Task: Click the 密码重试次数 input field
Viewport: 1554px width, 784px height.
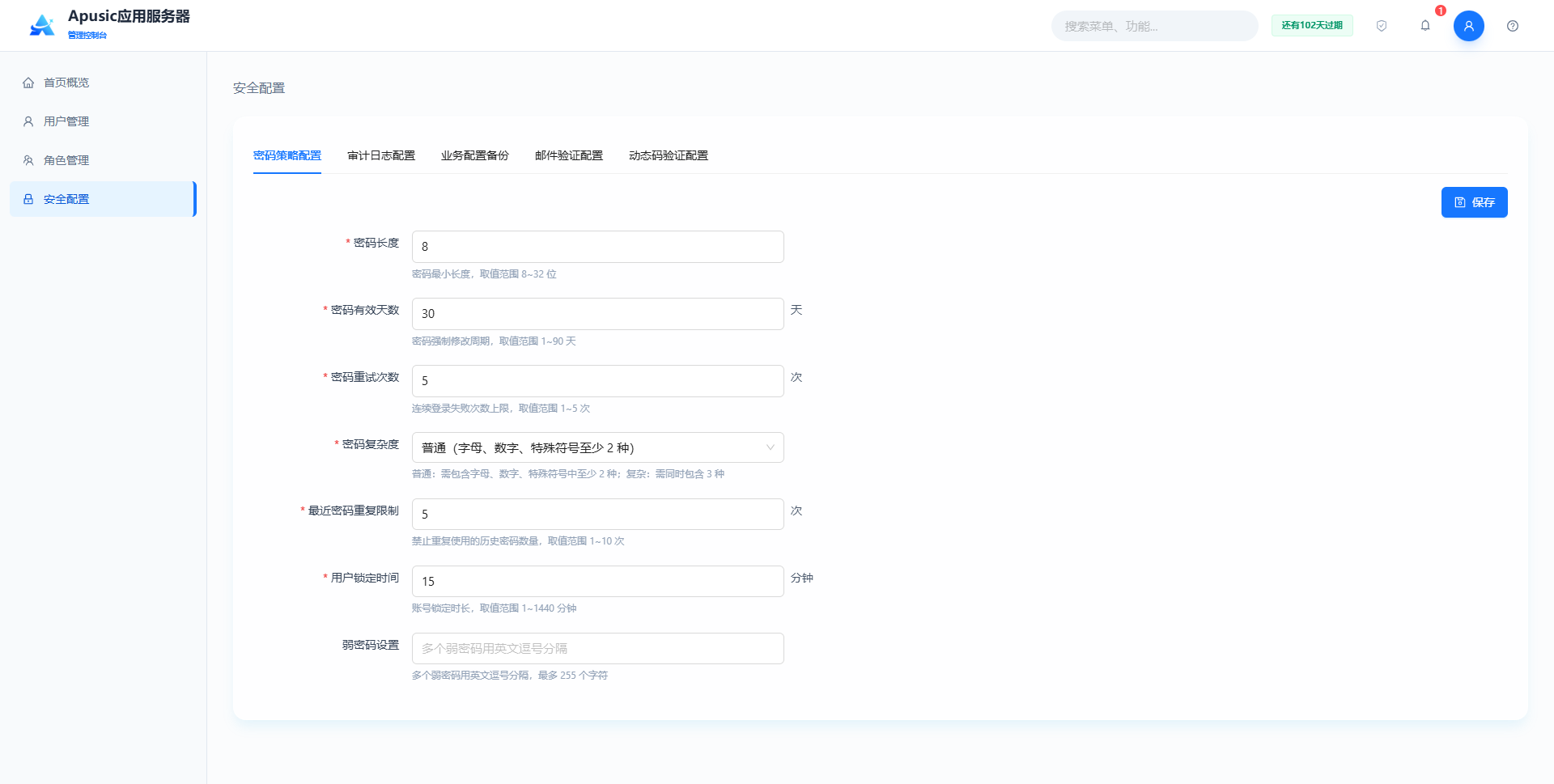Action: point(598,381)
